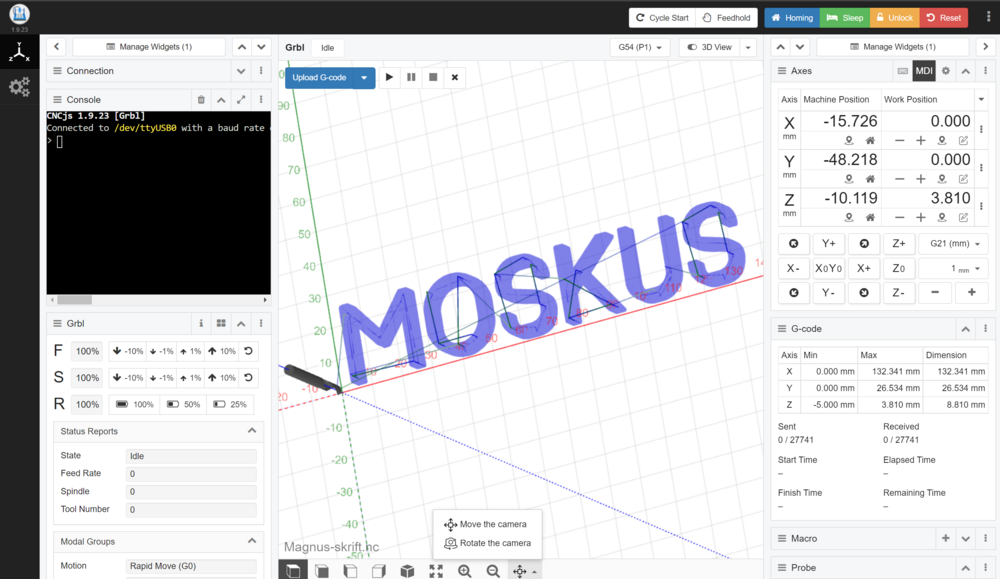Zoom out the 3D view
Screen dimensions: 1000x579
click(493, 570)
